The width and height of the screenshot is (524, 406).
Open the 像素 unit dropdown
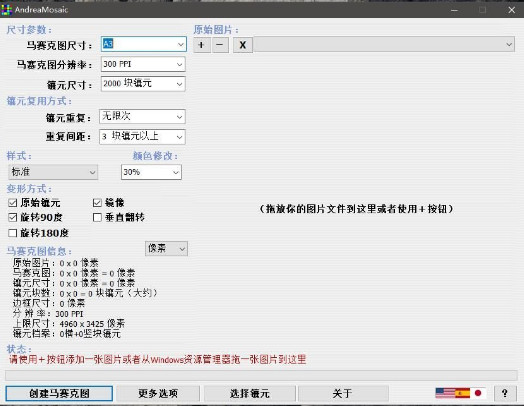coord(166,249)
